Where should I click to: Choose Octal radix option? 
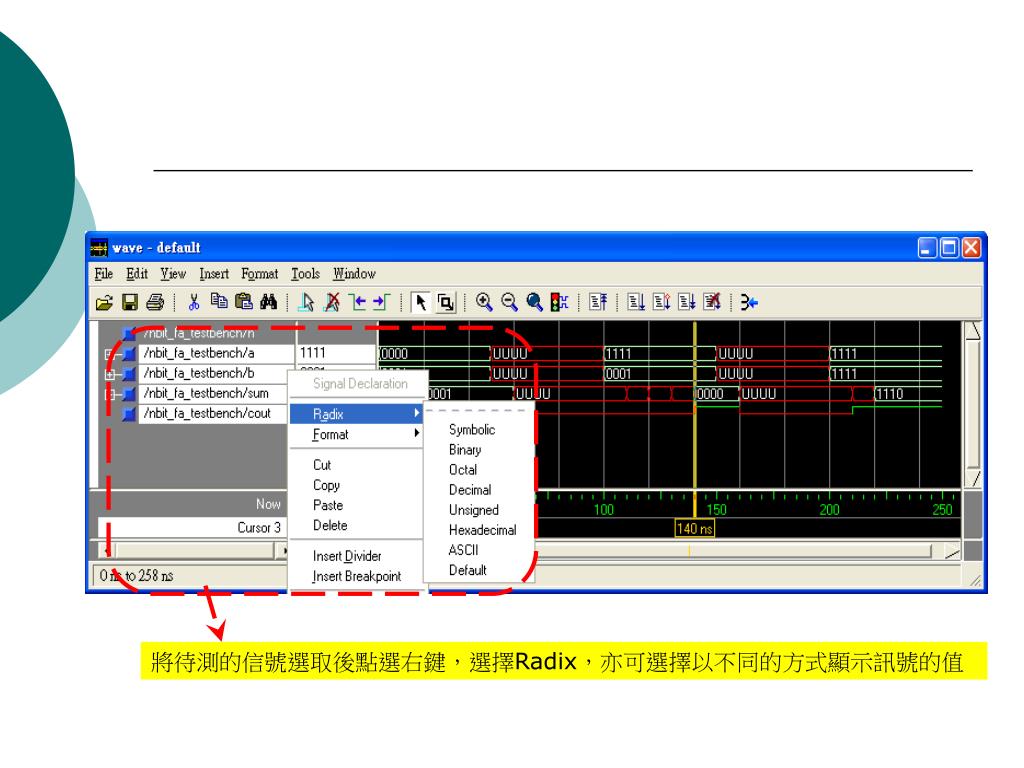coord(463,470)
